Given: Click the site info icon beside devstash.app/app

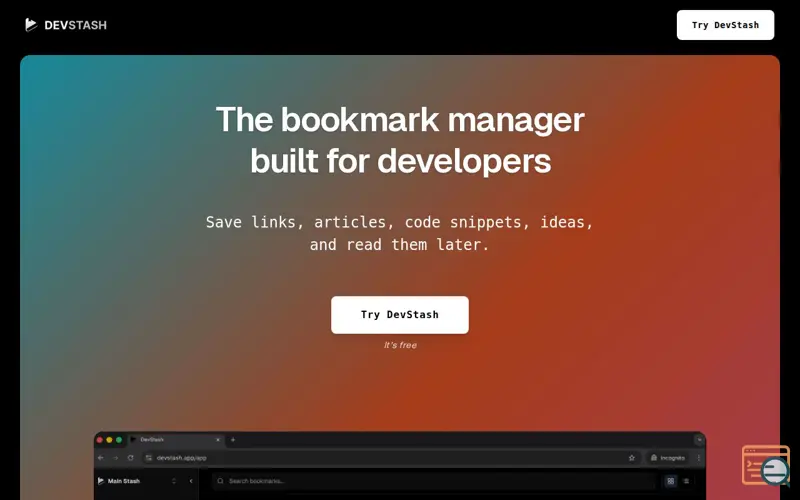Looking at the screenshot, I should click(149, 458).
